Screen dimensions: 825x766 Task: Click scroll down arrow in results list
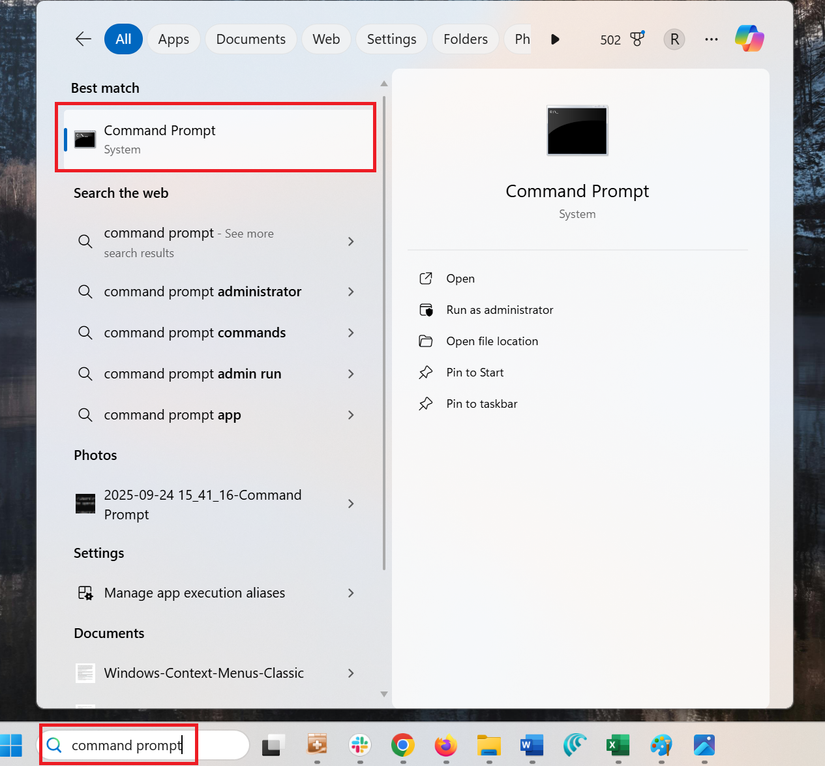click(384, 694)
